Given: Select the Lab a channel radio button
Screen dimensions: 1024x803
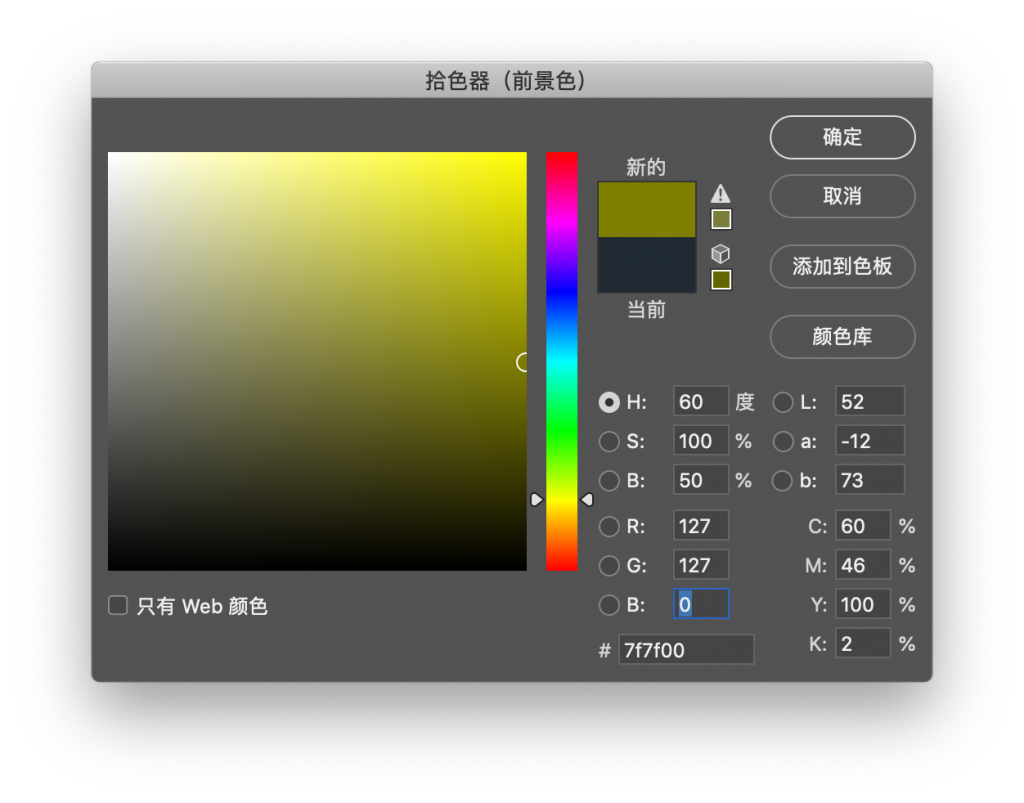Looking at the screenshot, I should point(783,441).
